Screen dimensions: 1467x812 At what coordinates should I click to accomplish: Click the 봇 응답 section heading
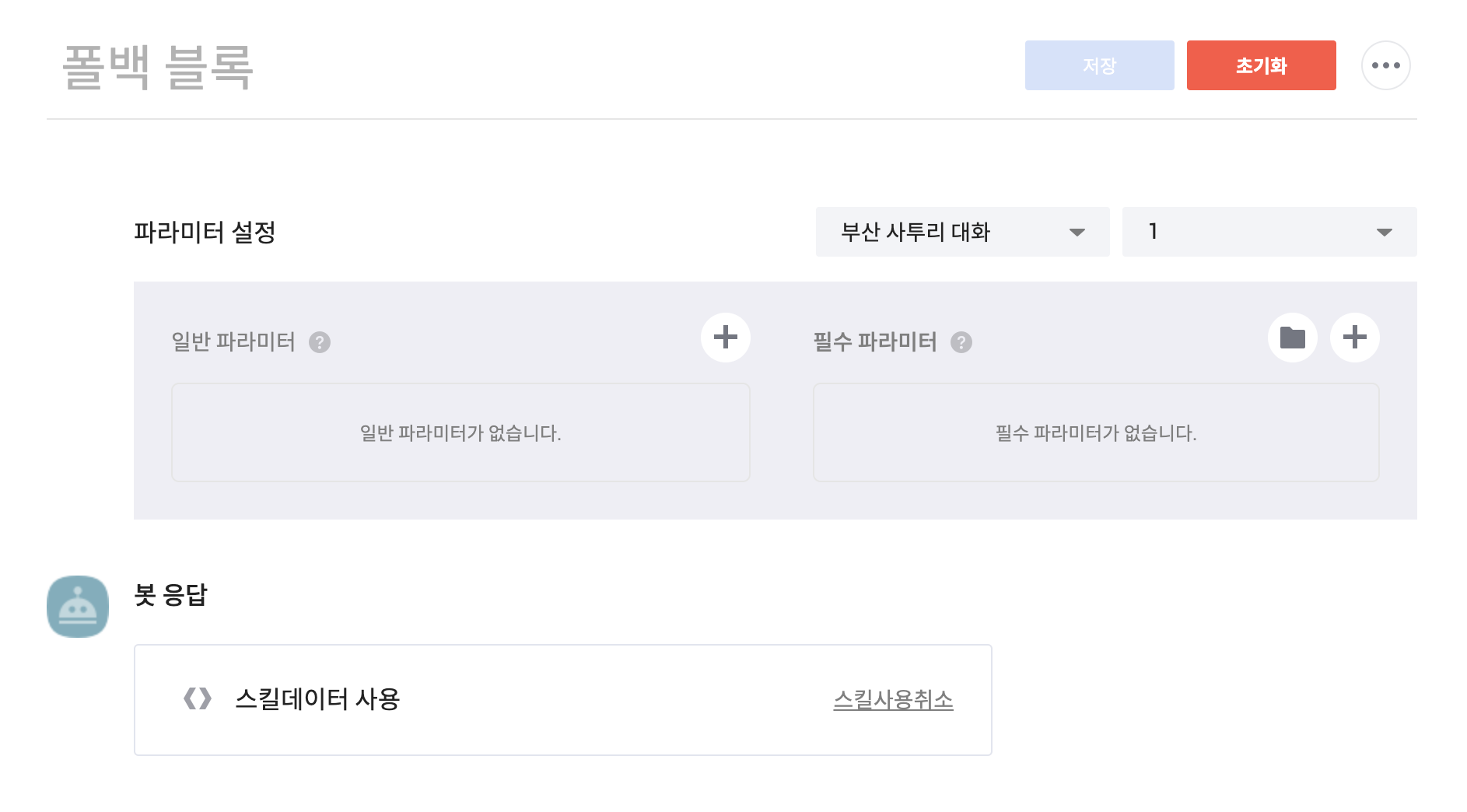[x=170, y=595]
